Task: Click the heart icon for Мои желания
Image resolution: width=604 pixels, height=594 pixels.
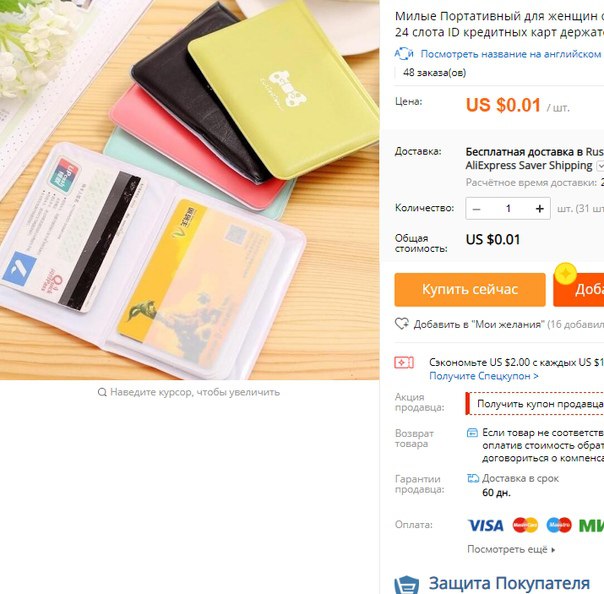Action: (x=402, y=324)
